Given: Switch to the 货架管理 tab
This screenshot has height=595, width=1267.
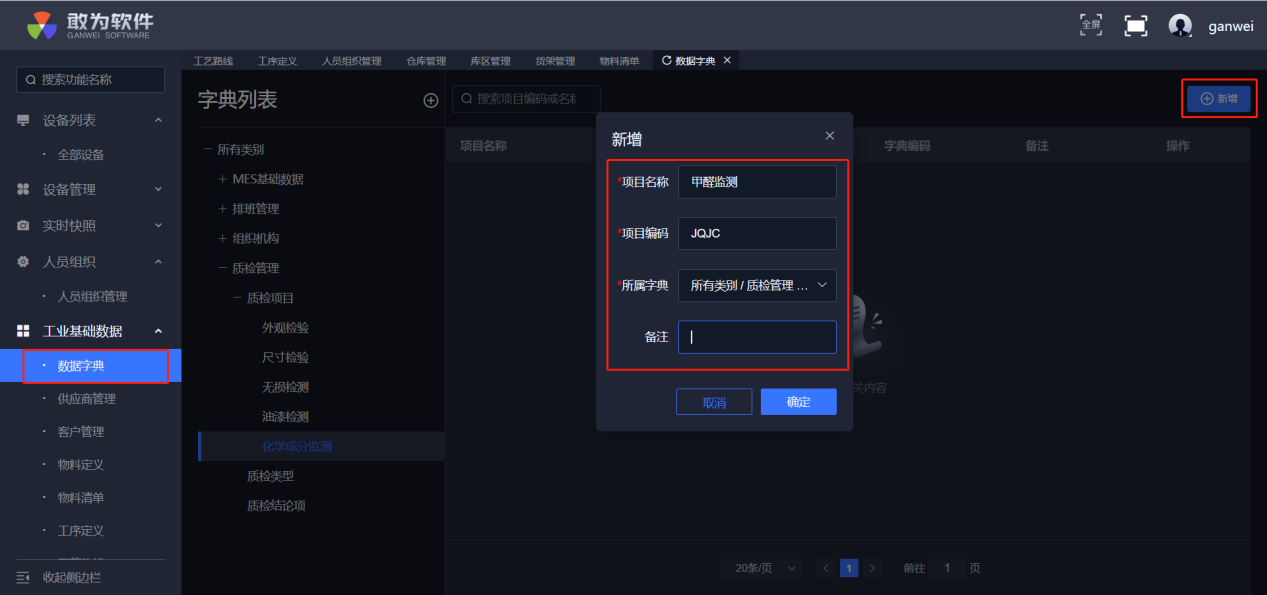Looking at the screenshot, I should tap(555, 61).
